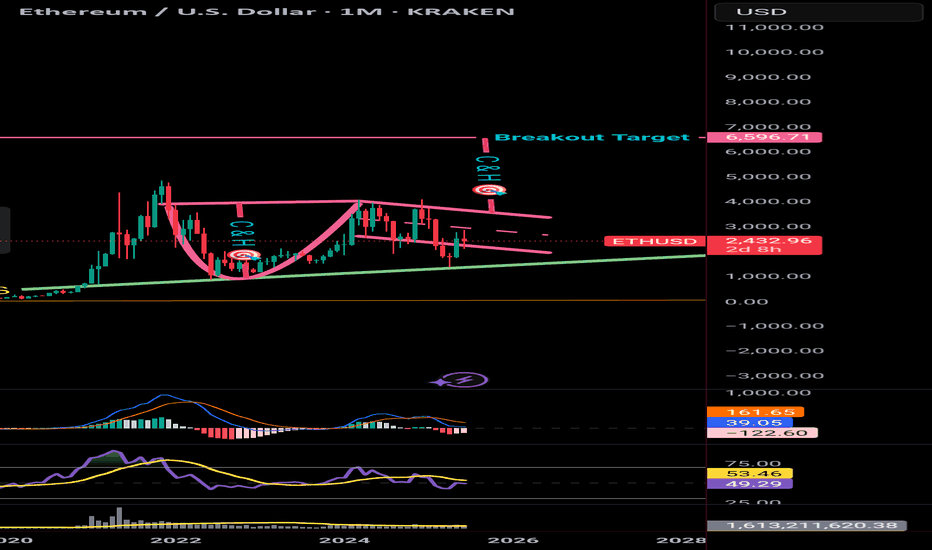Screen dimensions: 932x550
Task: Click the 75.00 RSI axis label
Action: point(753,464)
